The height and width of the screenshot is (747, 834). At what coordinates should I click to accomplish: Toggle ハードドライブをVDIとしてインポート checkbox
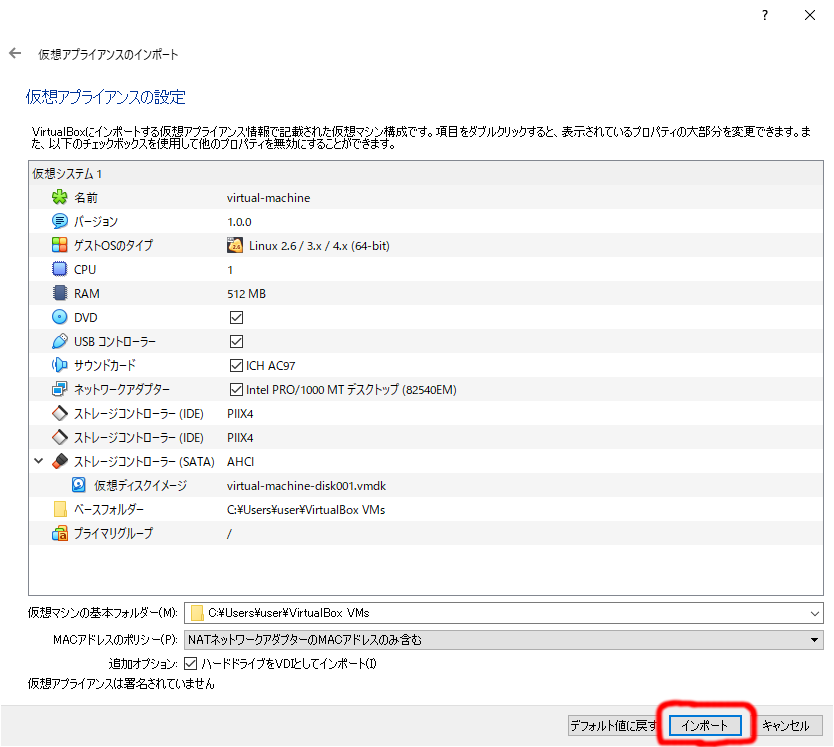coord(190,663)
